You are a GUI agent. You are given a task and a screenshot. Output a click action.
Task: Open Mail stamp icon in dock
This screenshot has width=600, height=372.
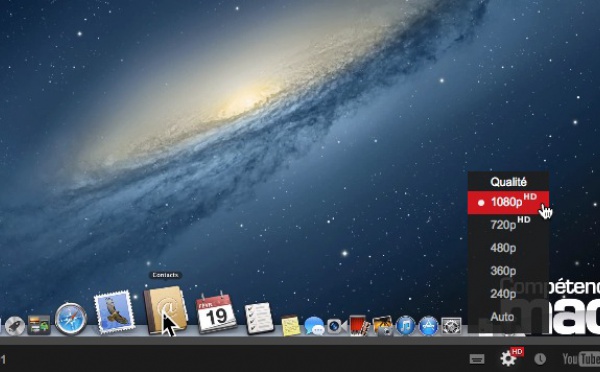(114, 312)
